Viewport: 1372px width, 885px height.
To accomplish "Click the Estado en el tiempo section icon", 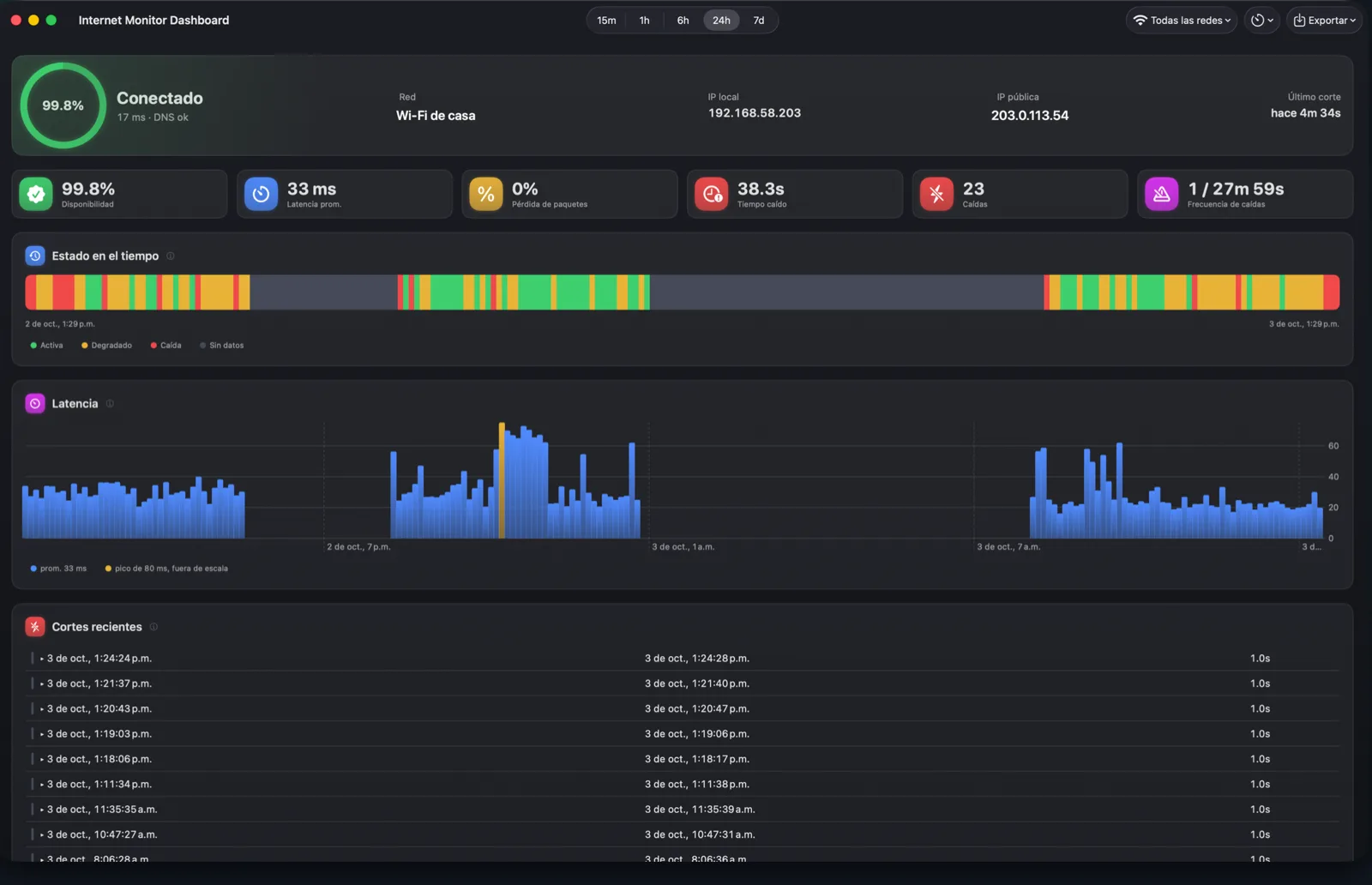I will [x=35, y=256].
